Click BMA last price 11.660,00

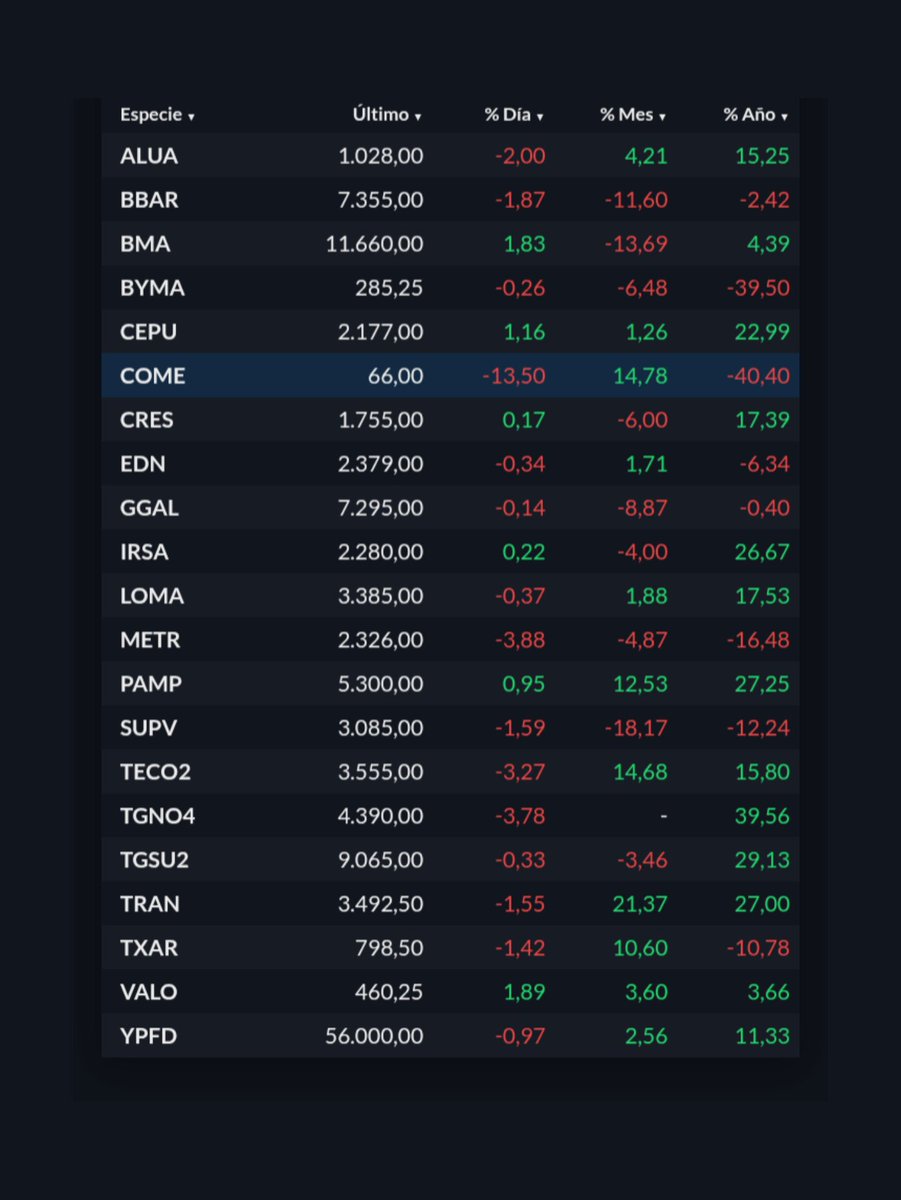click(x=375, y=244)
